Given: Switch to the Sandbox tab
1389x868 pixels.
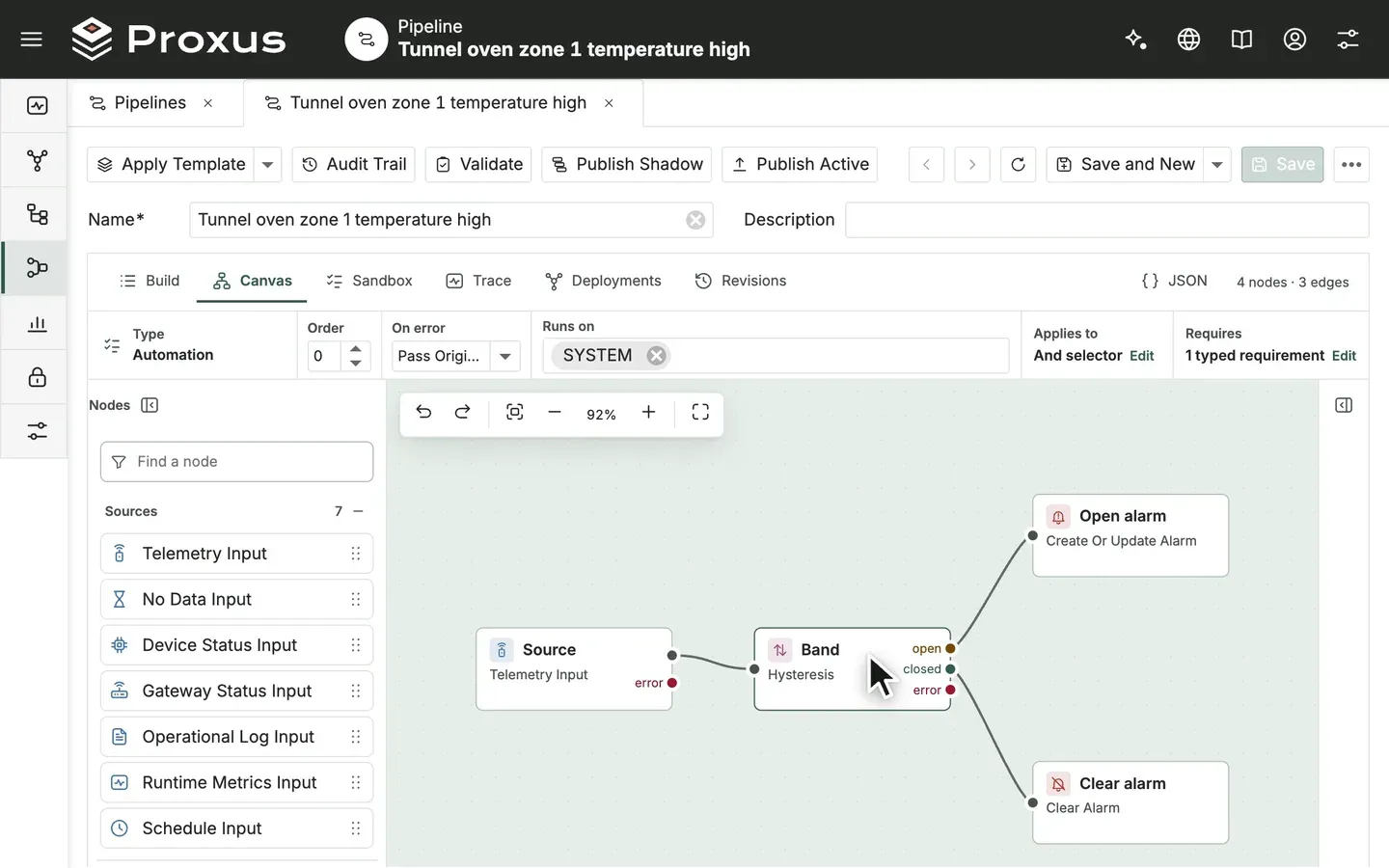Looking at the screenshot, I should pyautogui.click(x=369, y=281).
